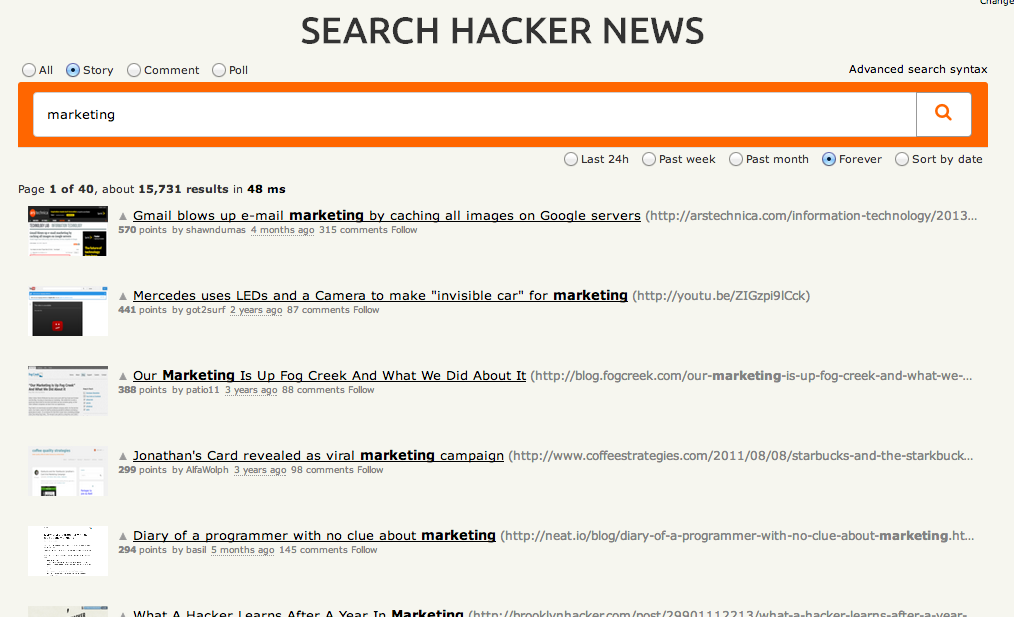Enable Sort by date option
The height and width of the screenshot is (617, 1014).
[902, 159]
